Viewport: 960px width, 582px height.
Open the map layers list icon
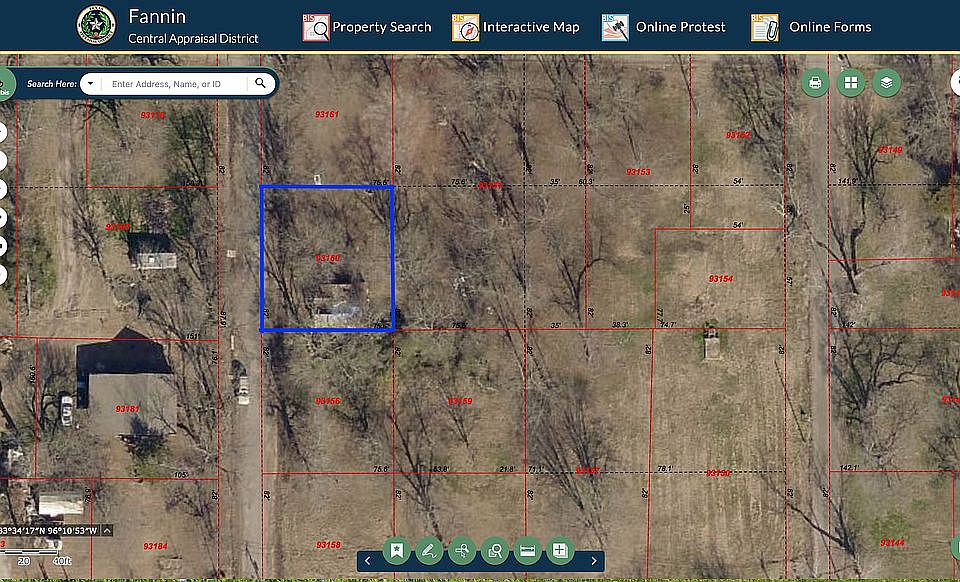pyautogui.click(x=887, y=83)
